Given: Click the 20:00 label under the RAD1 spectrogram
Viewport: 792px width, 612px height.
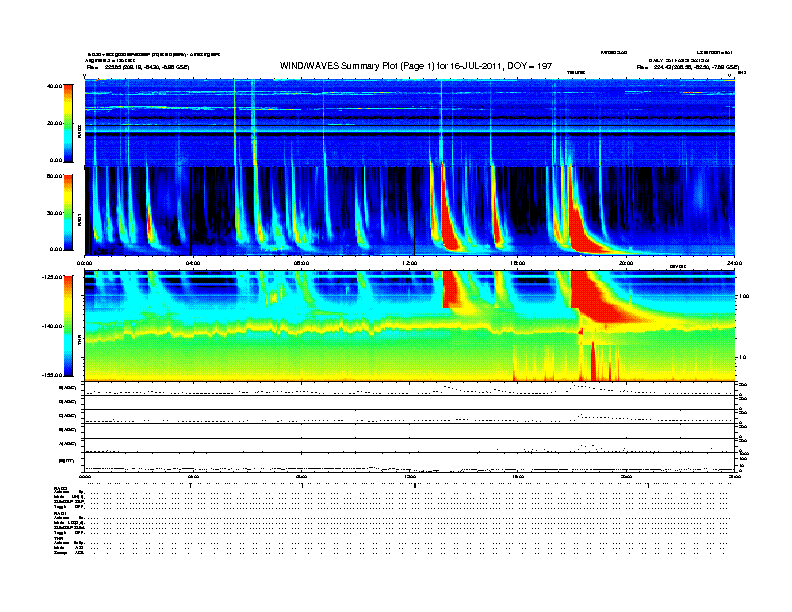Looking at the screenshot, I should click(x=626, y=263).
